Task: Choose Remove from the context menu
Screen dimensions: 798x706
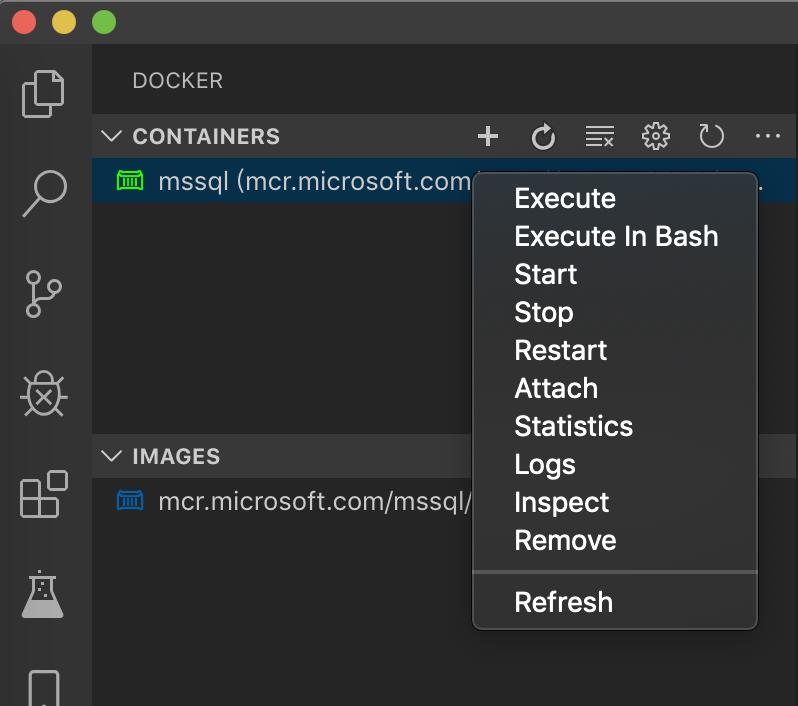Action: [x=565, y=540]
